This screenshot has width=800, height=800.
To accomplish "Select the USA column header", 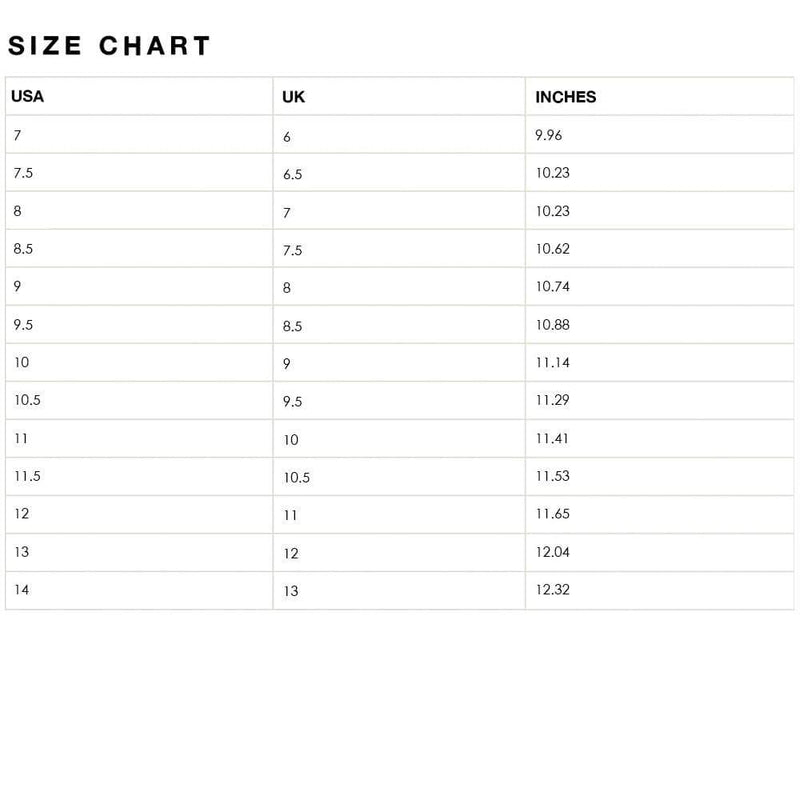I will pos(27,97).
